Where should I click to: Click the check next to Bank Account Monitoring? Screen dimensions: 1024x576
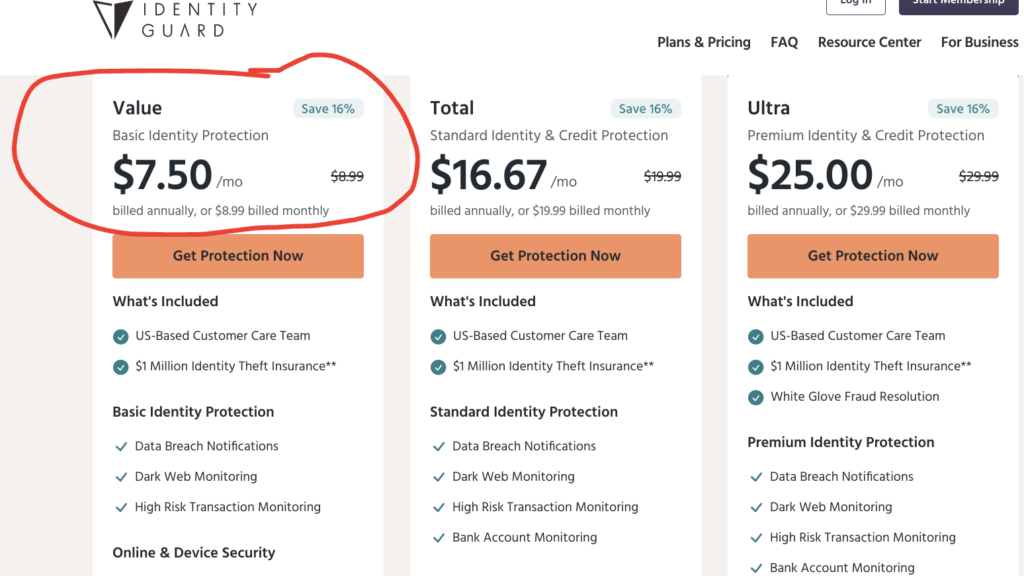[x=438, y=538]
